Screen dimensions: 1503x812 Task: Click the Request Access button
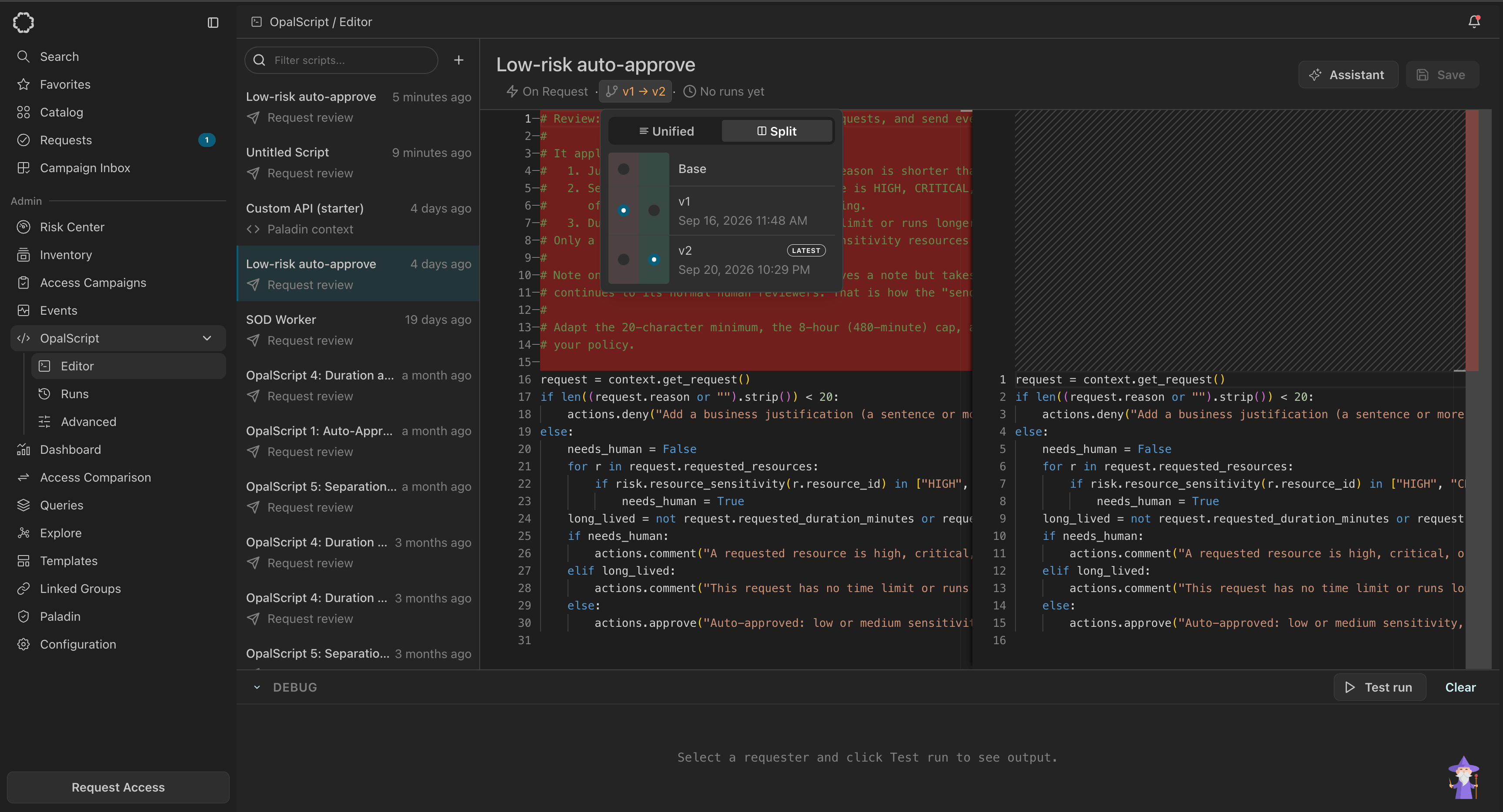pyautogui.click(x=118, y=788)
